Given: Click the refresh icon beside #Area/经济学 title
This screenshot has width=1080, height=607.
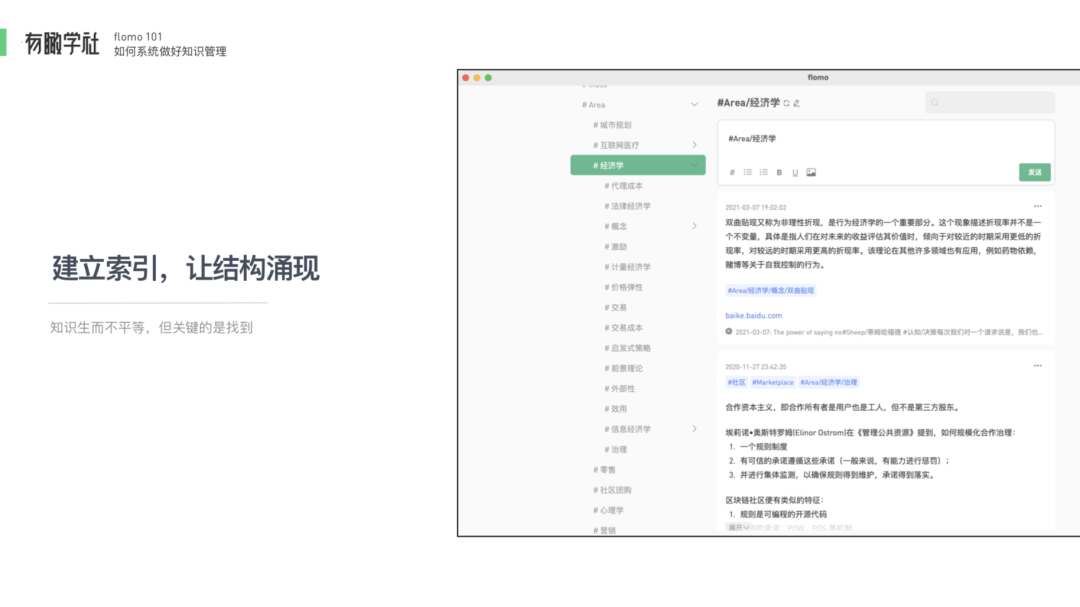Looking at the screenshot, I should [787, 103].
